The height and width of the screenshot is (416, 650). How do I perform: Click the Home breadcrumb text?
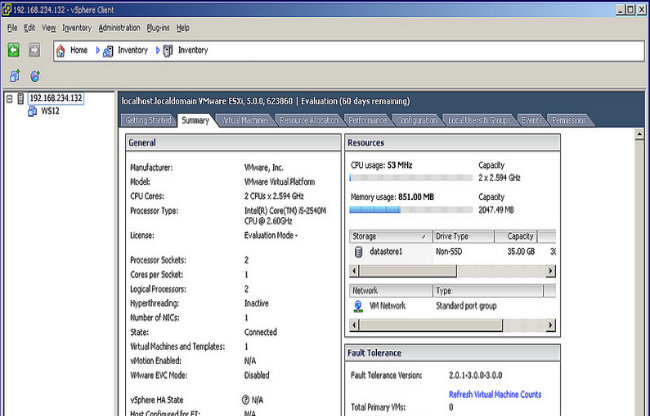[79, 50]
